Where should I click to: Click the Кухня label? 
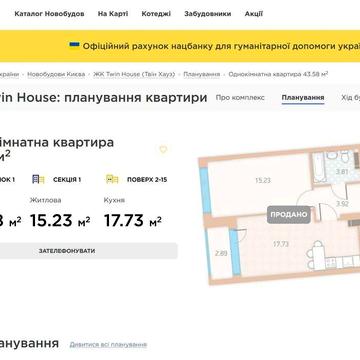(x=114, y=200)
